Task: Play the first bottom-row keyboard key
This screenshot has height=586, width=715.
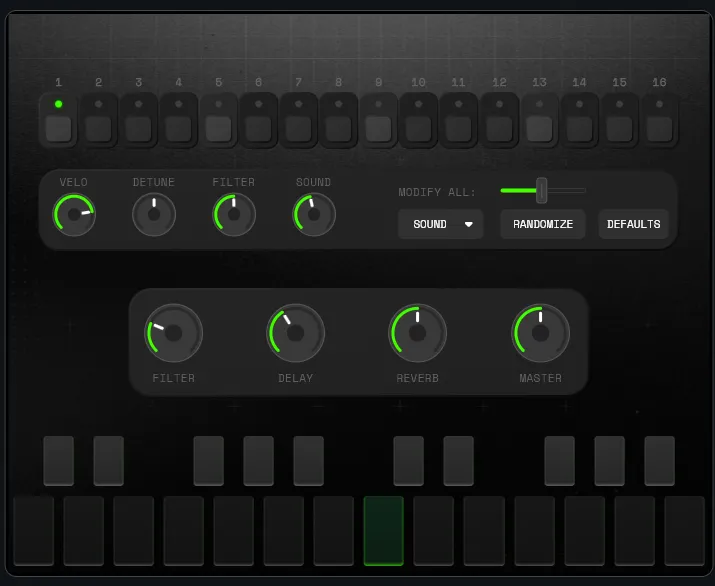Action: coord(34,531)
